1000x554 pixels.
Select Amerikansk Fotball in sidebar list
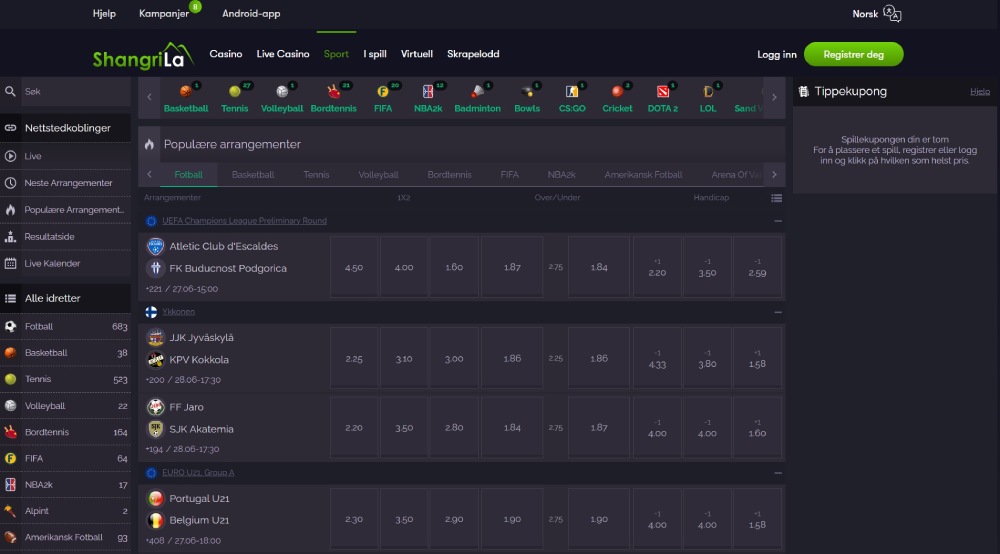65,537
